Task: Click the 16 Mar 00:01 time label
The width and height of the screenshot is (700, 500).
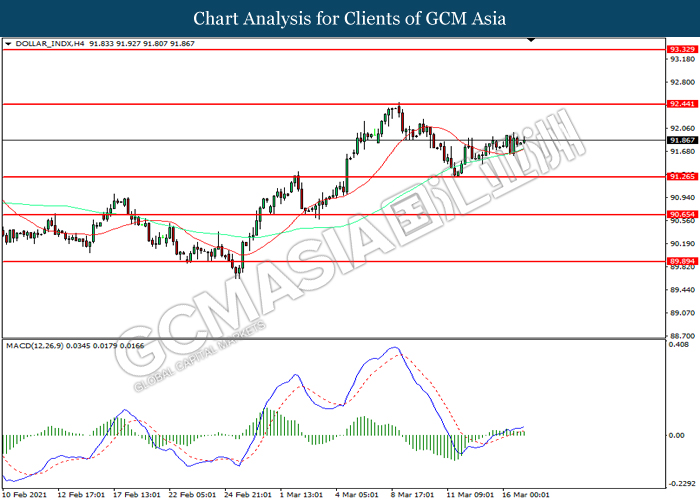Action: click(x=526, y=495)
